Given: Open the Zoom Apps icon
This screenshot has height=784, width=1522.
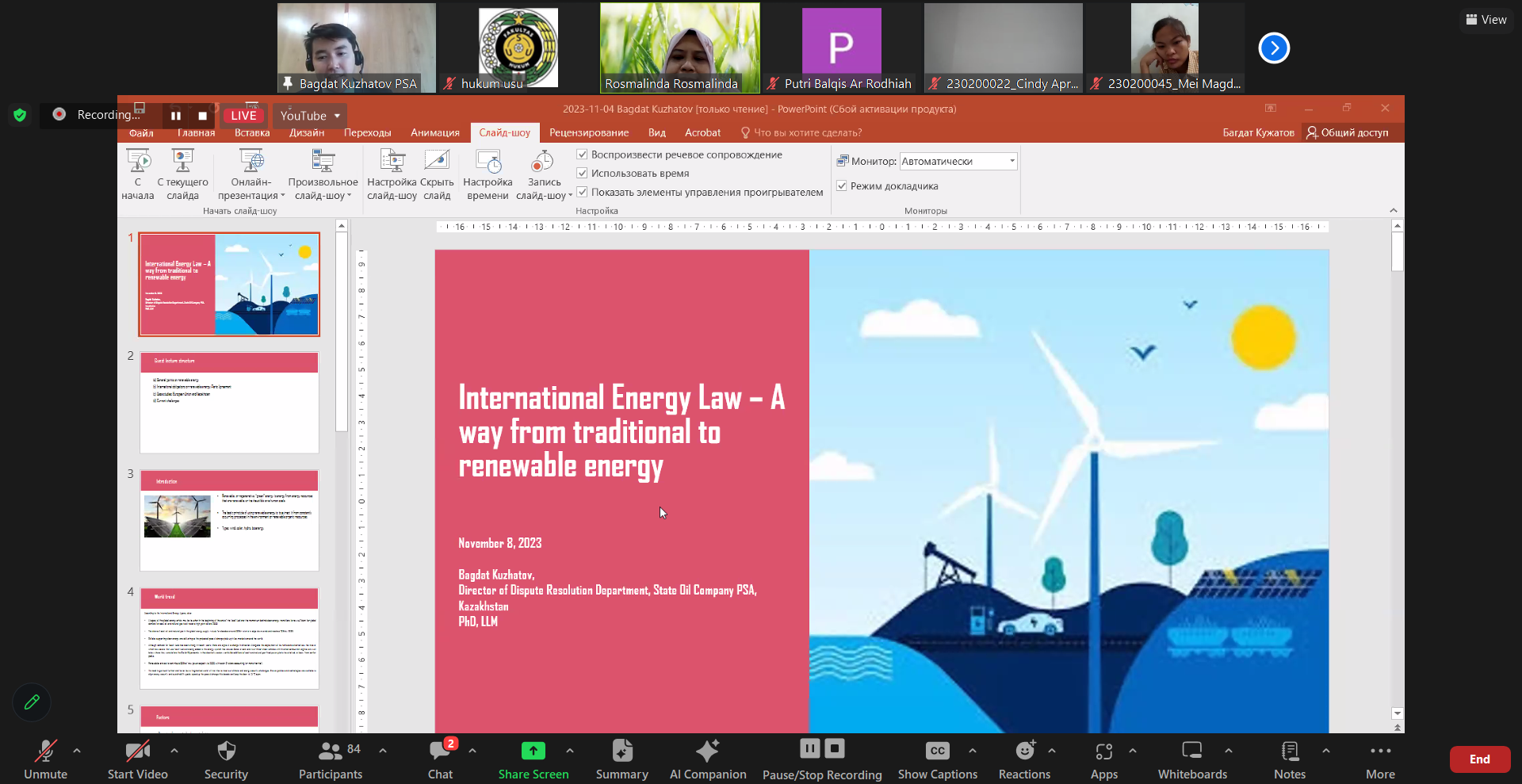Looking at the screenshot, I should pos(1104,751).
